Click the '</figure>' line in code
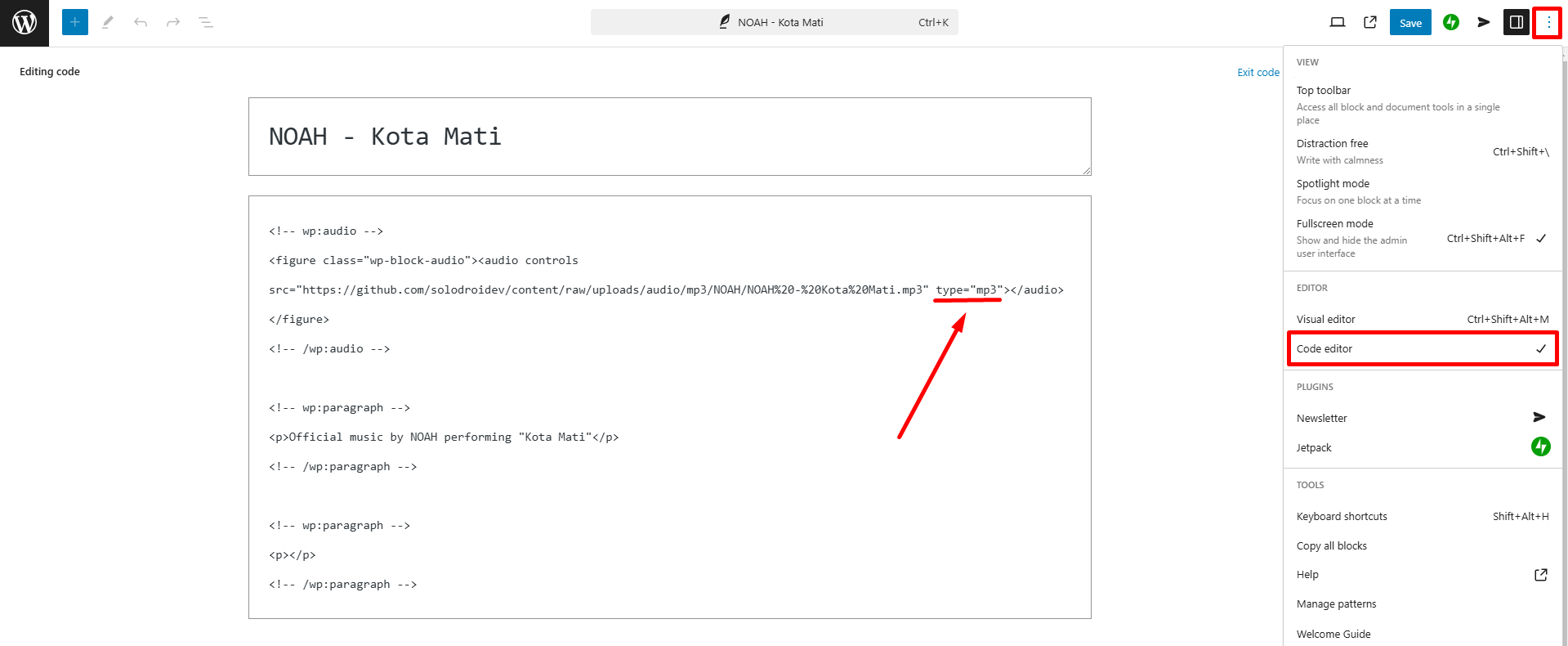This screenshot has height=646, width=1568. pos(299,319)
